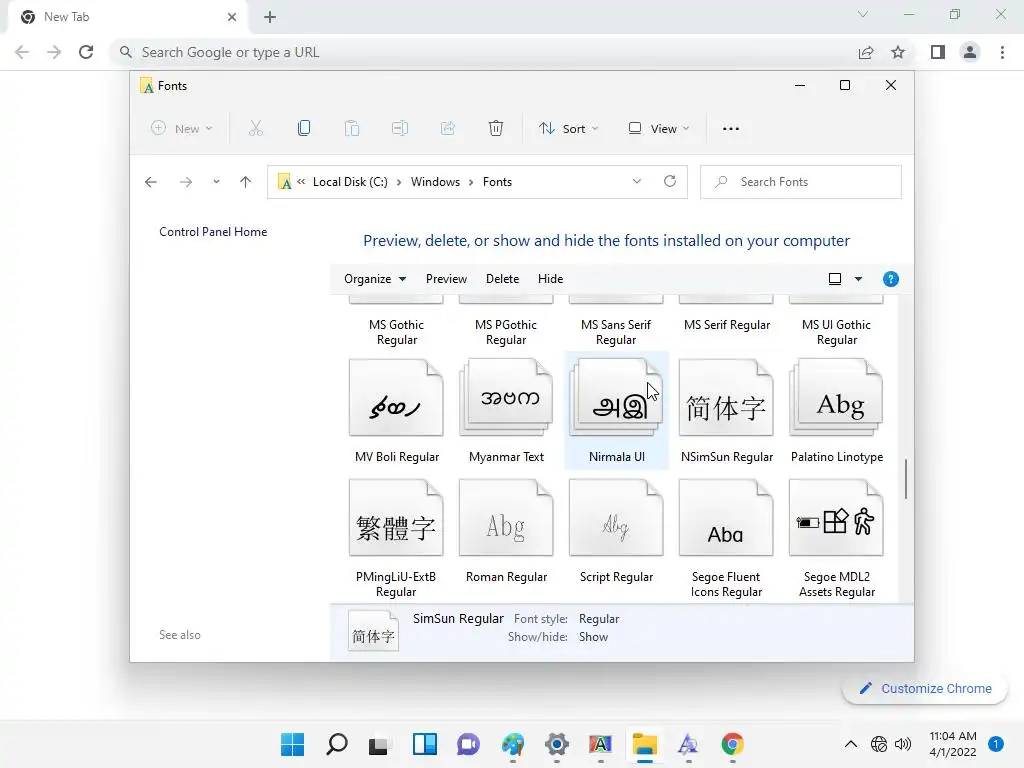Image resolution: width=1024 pixels, height=768 pixels.
Task: Bookmark this tab with the star icon
Action: click(x=898, y=52)
